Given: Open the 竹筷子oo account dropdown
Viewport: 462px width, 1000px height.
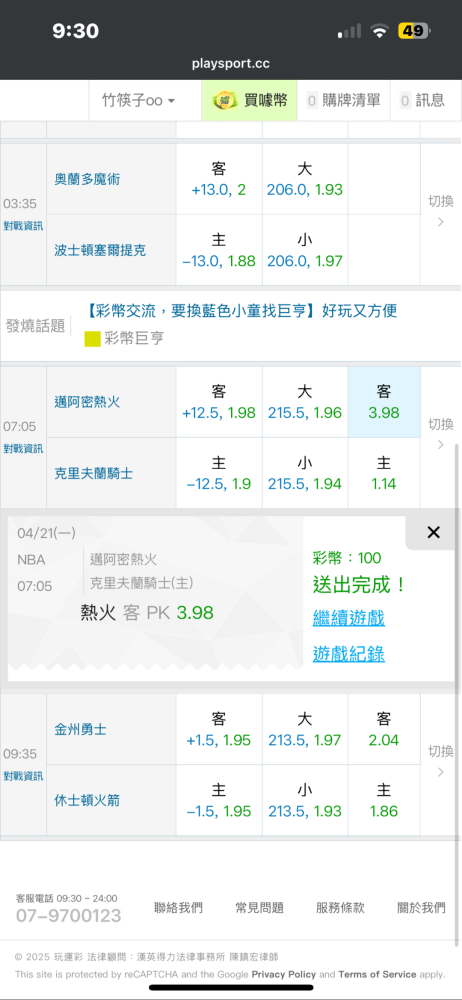Looking at the screenshot, I should click(138, 100).
